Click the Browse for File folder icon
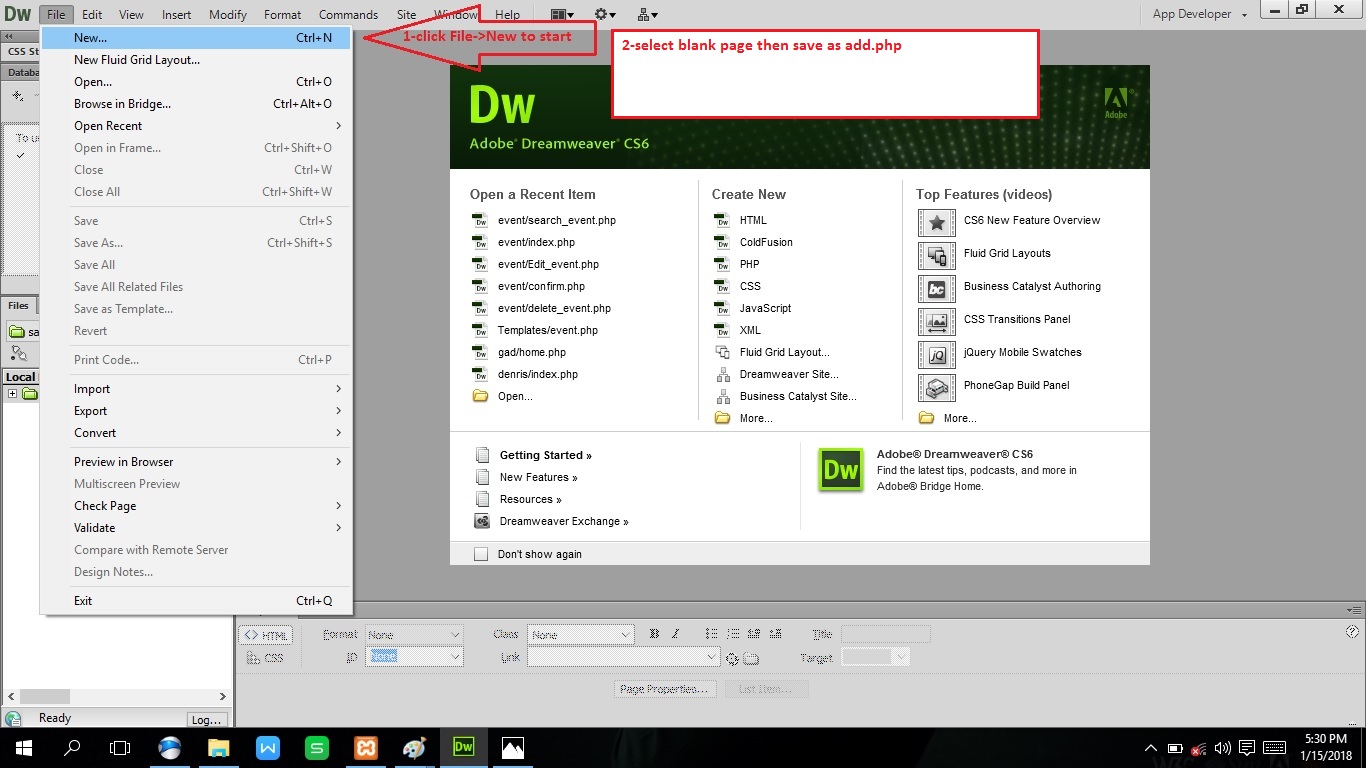The image size is (1366, 768). [752, 658]
